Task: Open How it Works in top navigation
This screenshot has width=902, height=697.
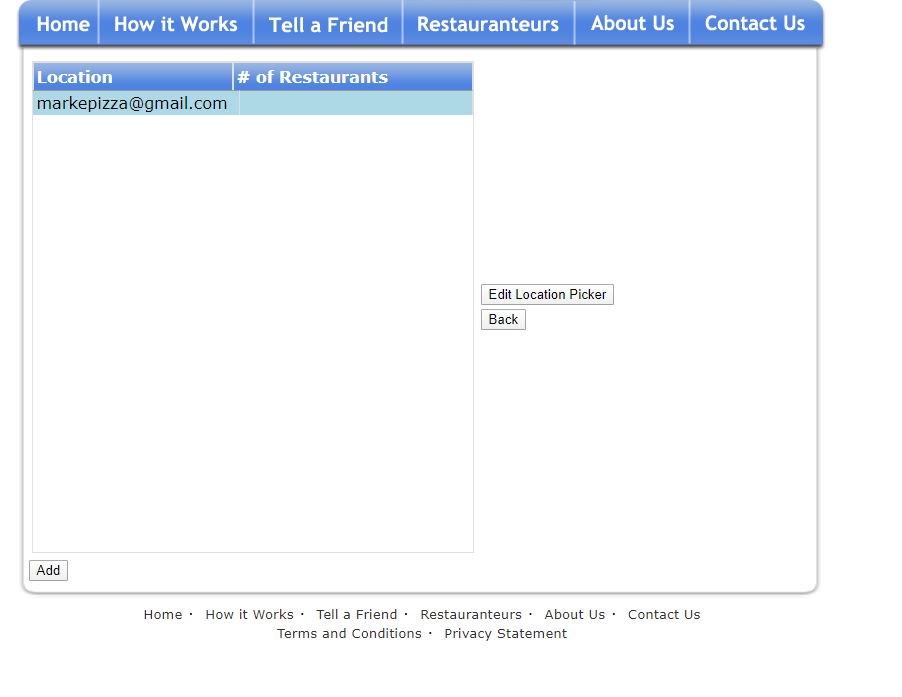Action: pos(175,24)
